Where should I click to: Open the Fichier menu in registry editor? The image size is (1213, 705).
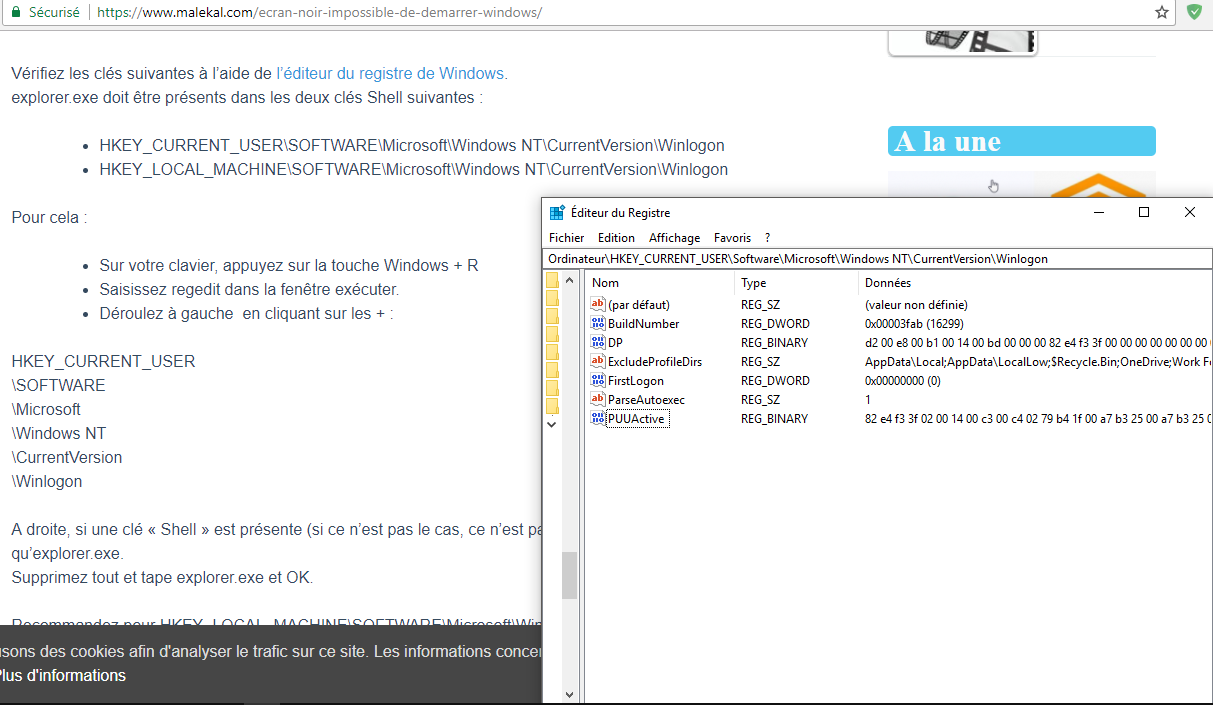[x=566, y=238]
